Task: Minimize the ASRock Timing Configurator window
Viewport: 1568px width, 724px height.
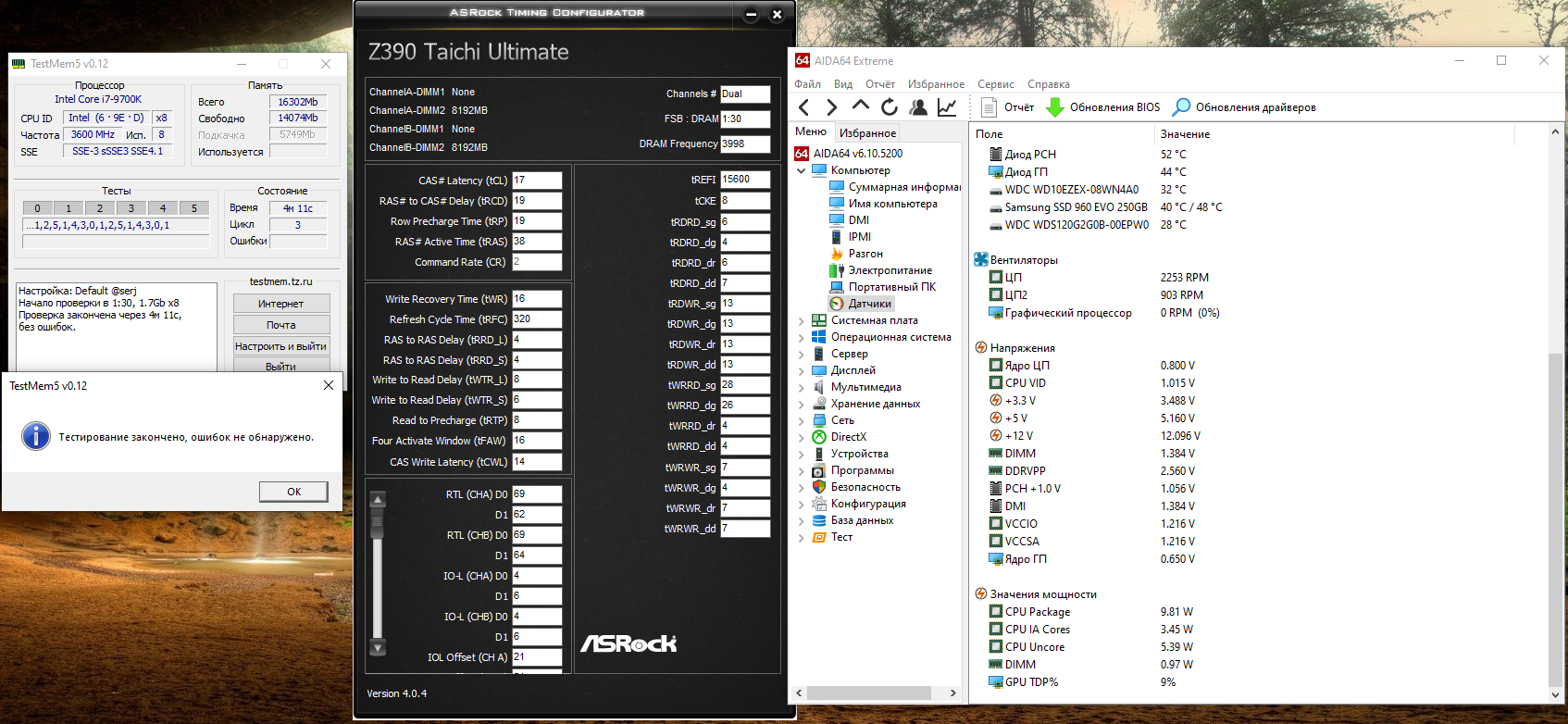Action: point(752,15)
